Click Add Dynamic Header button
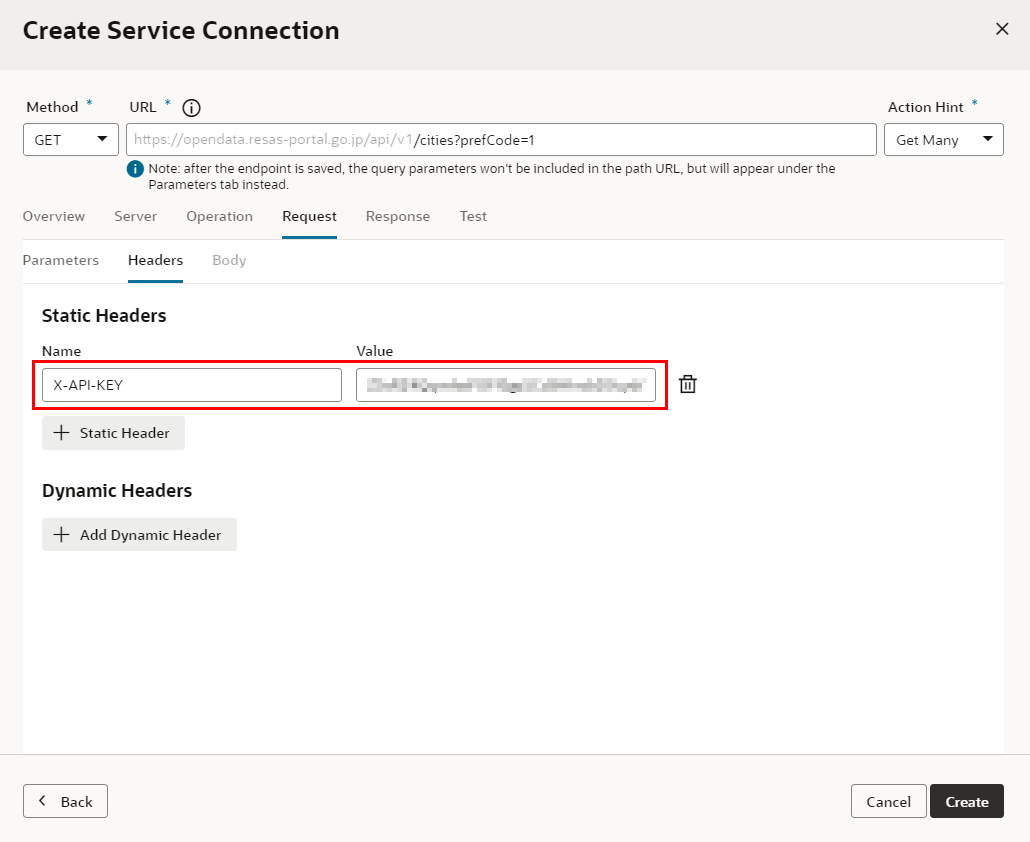The image size is (1030, 842). click(x=139, y=535)
